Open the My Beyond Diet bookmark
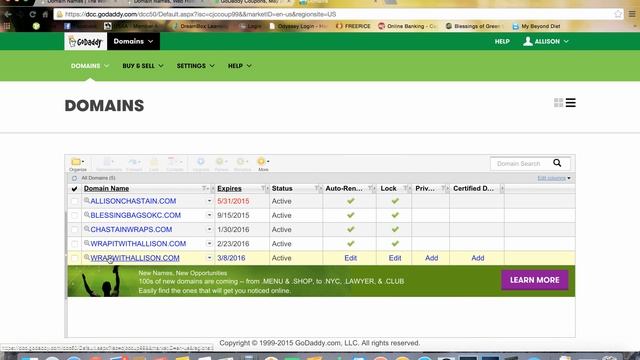The height and width of the screenshot is (360, 640). point(536,26)
